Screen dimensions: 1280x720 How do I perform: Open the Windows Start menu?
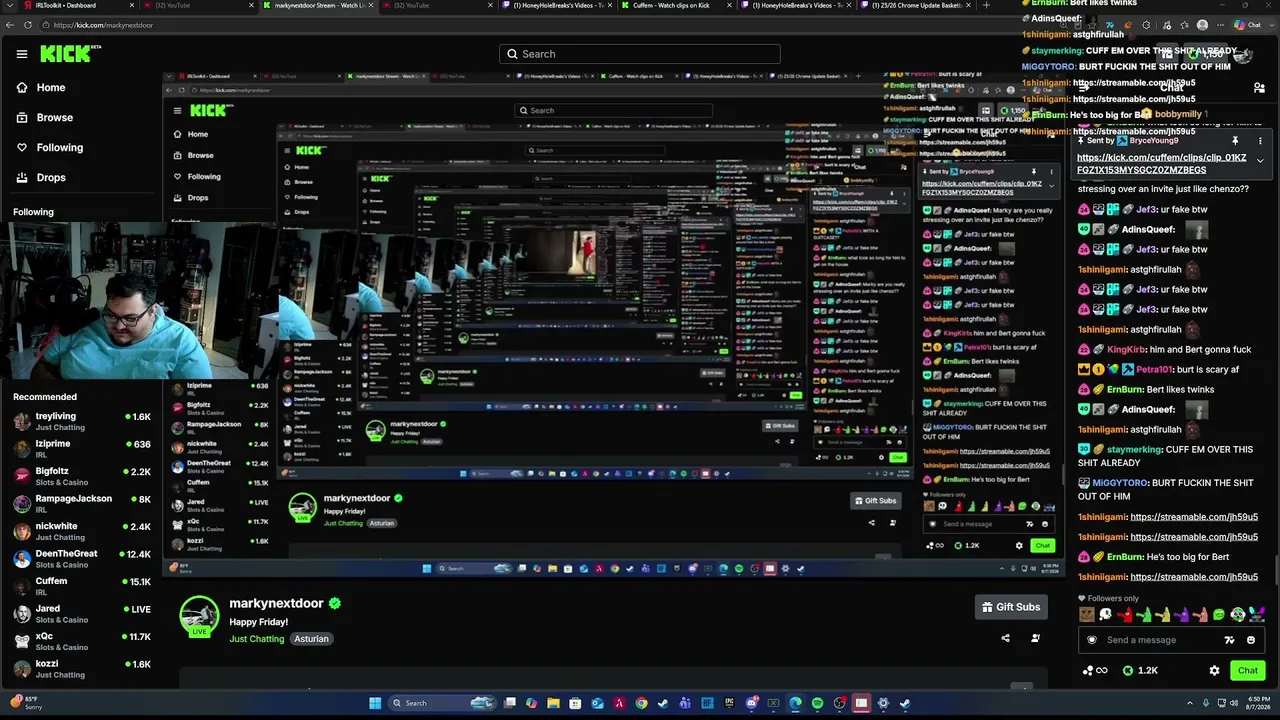coord(375,703)
